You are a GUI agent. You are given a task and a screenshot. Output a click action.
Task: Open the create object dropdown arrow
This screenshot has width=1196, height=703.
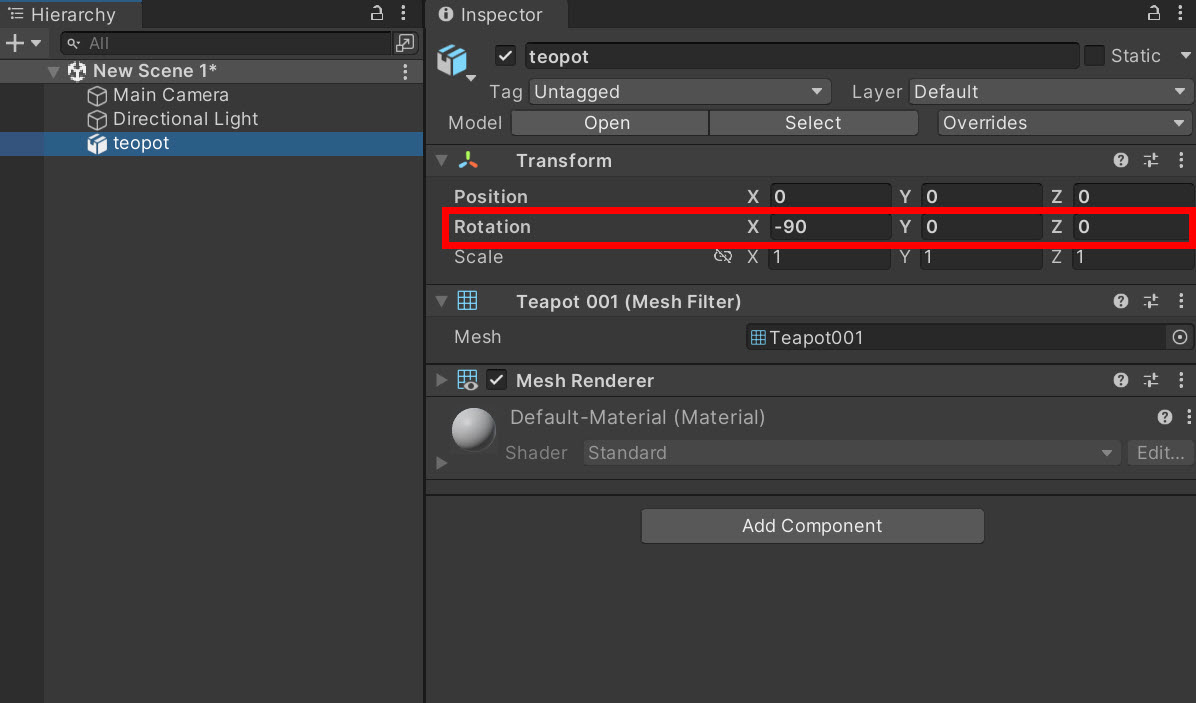click(x=36, y=43)
